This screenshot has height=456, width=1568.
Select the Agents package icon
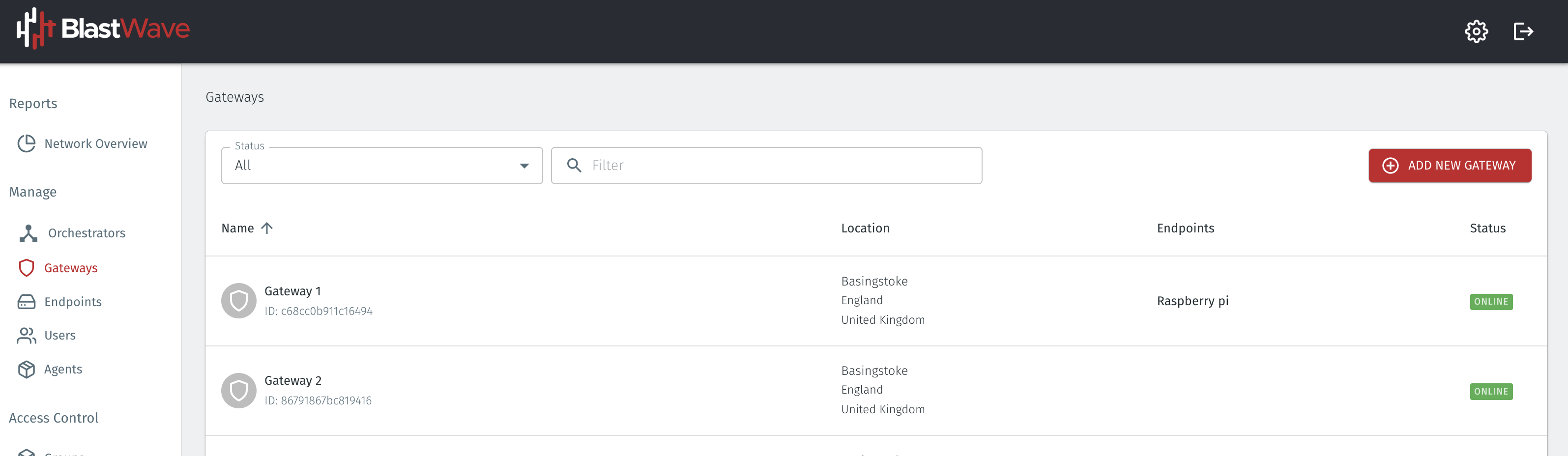point(27,369)
